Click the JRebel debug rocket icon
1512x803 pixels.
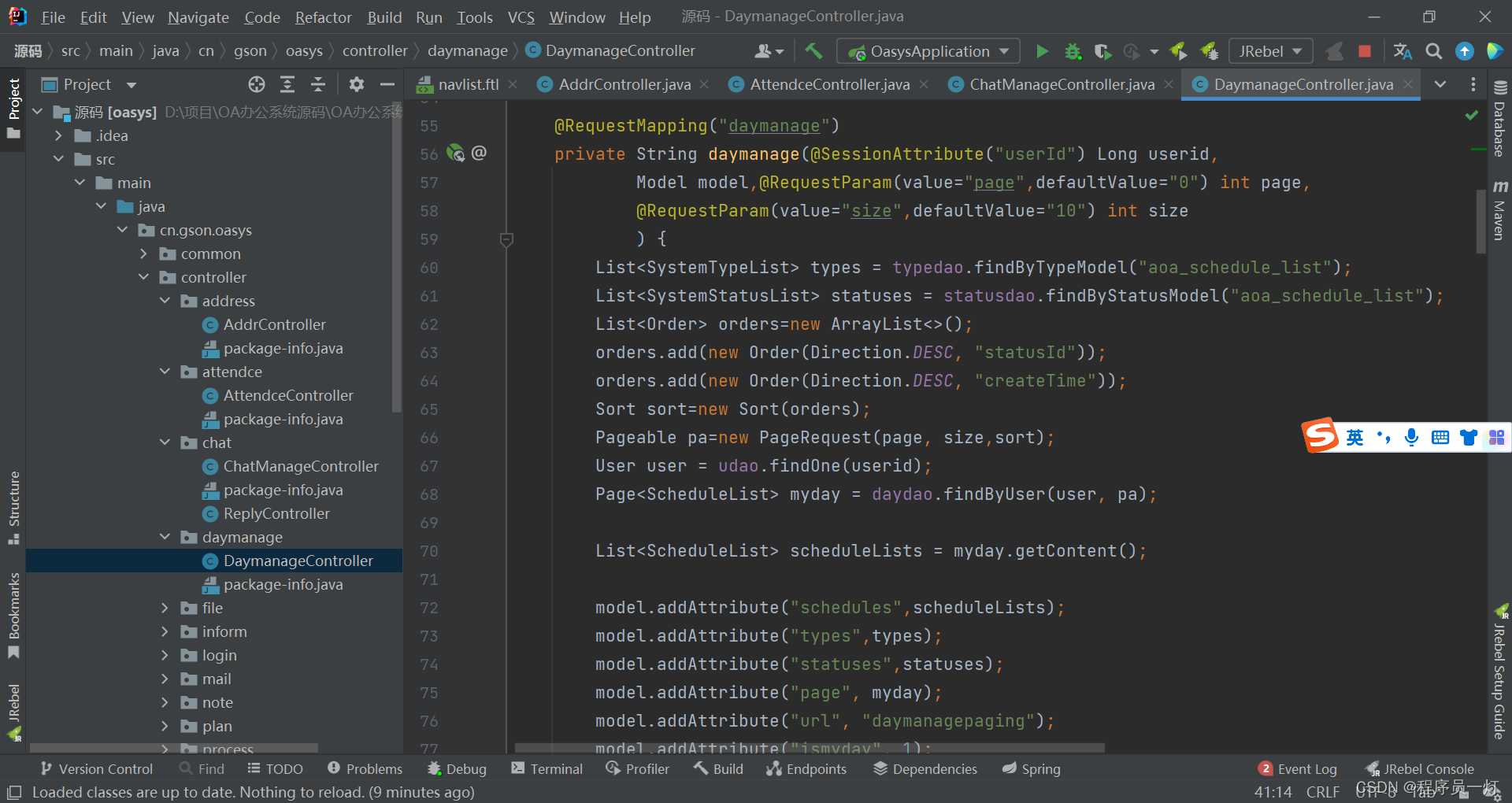point(1210,51)
